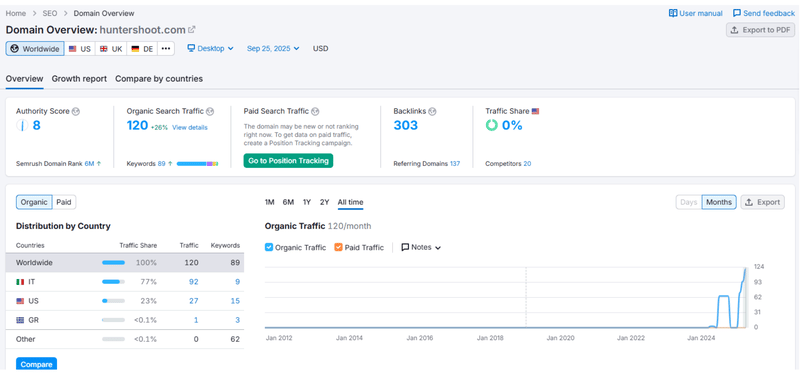Click the globe icon in Worldwide filter
The width and height of the screenshot is (800, 375).
coord(14,49)
